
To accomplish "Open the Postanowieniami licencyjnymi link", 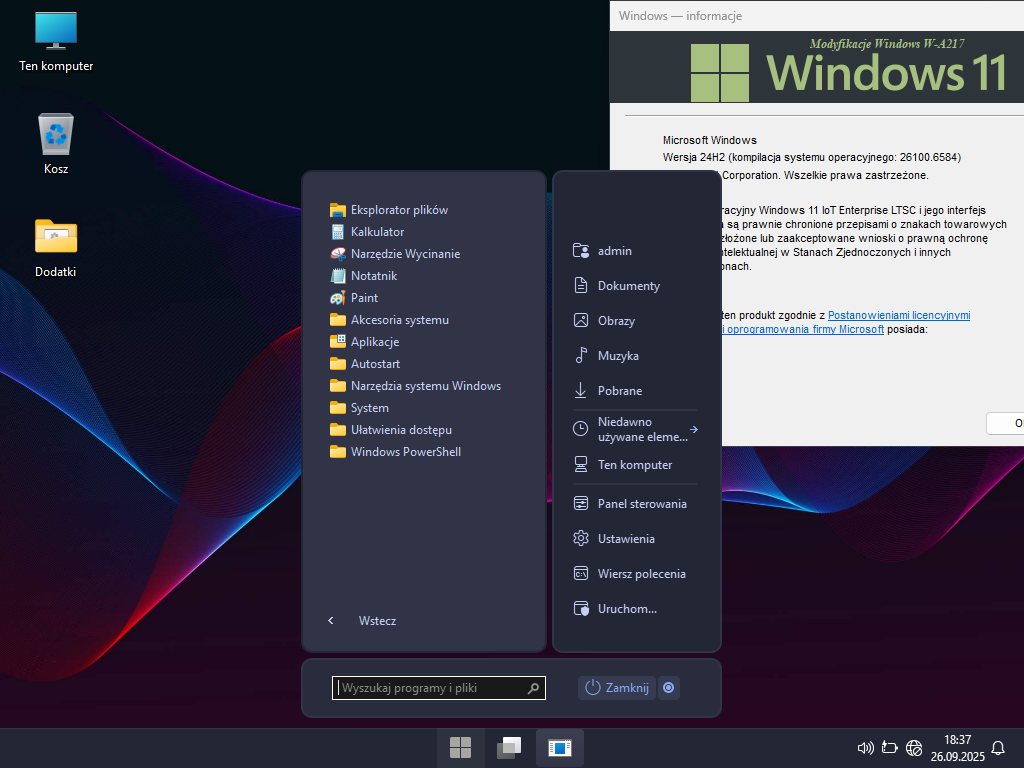I will [x=899, y=315].
